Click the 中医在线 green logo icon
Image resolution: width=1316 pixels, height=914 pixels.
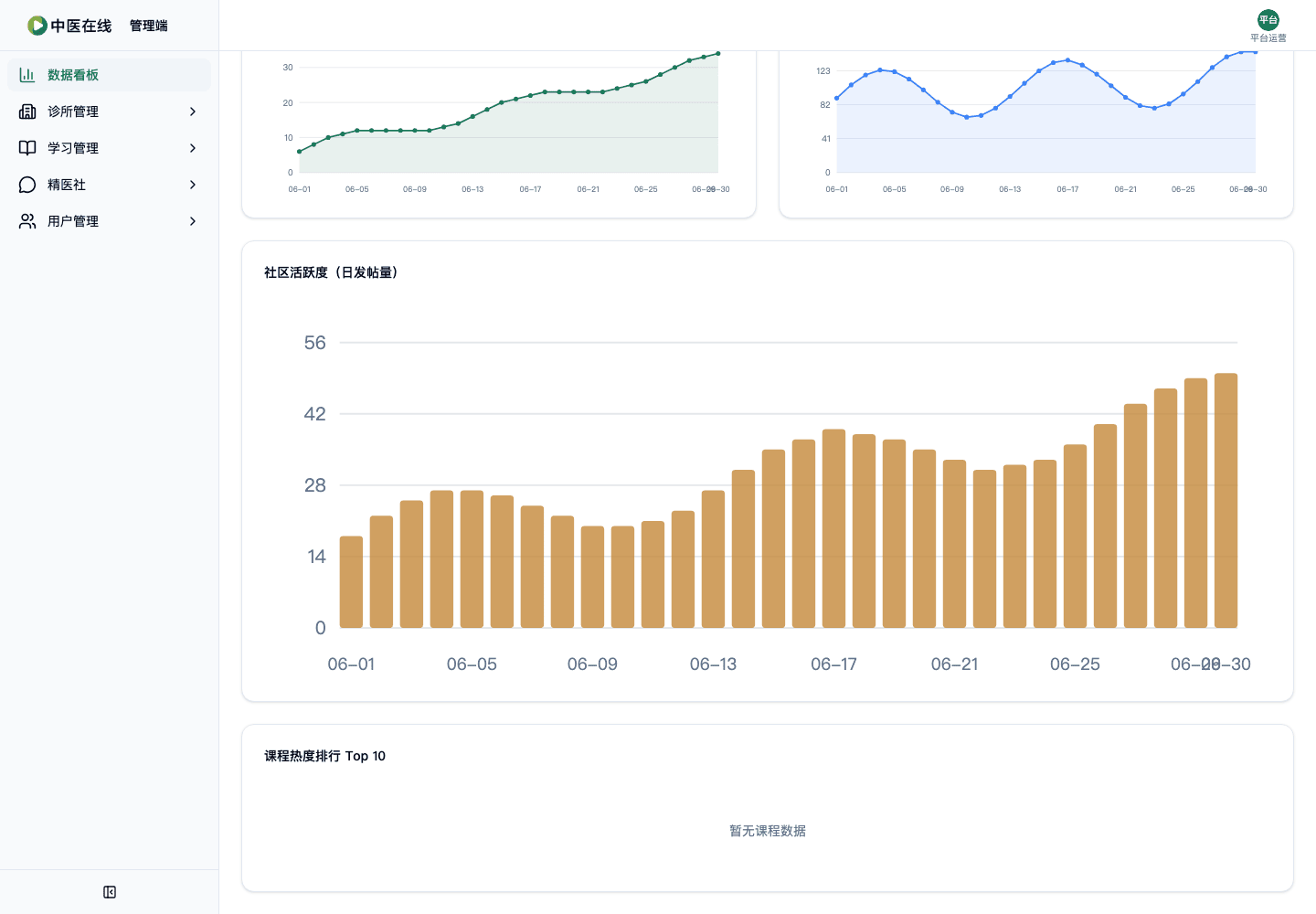click(37, 26)
